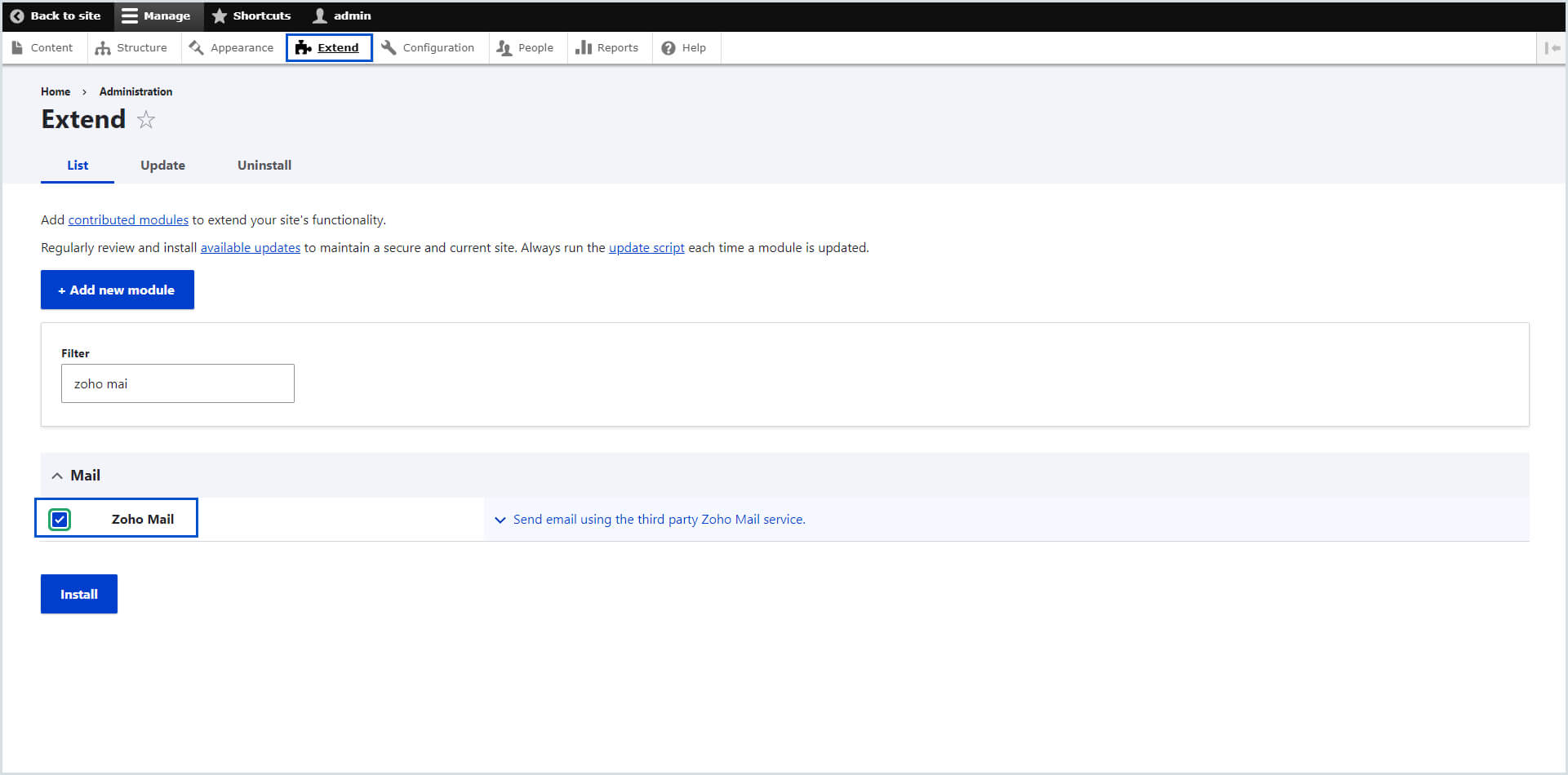This screenshot has height=775, width=1568.
Task: Open the admin user menu
Action: [342, 15]
